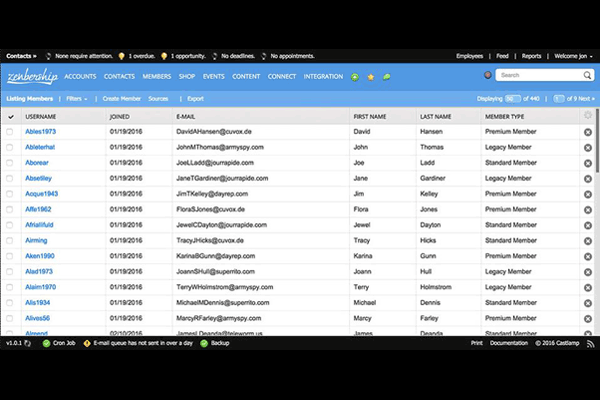Click the lightbulb icon beside 1 overdue
Image resolution: width=600 pixels, height=400 pixels.
[x=122, y=56]
